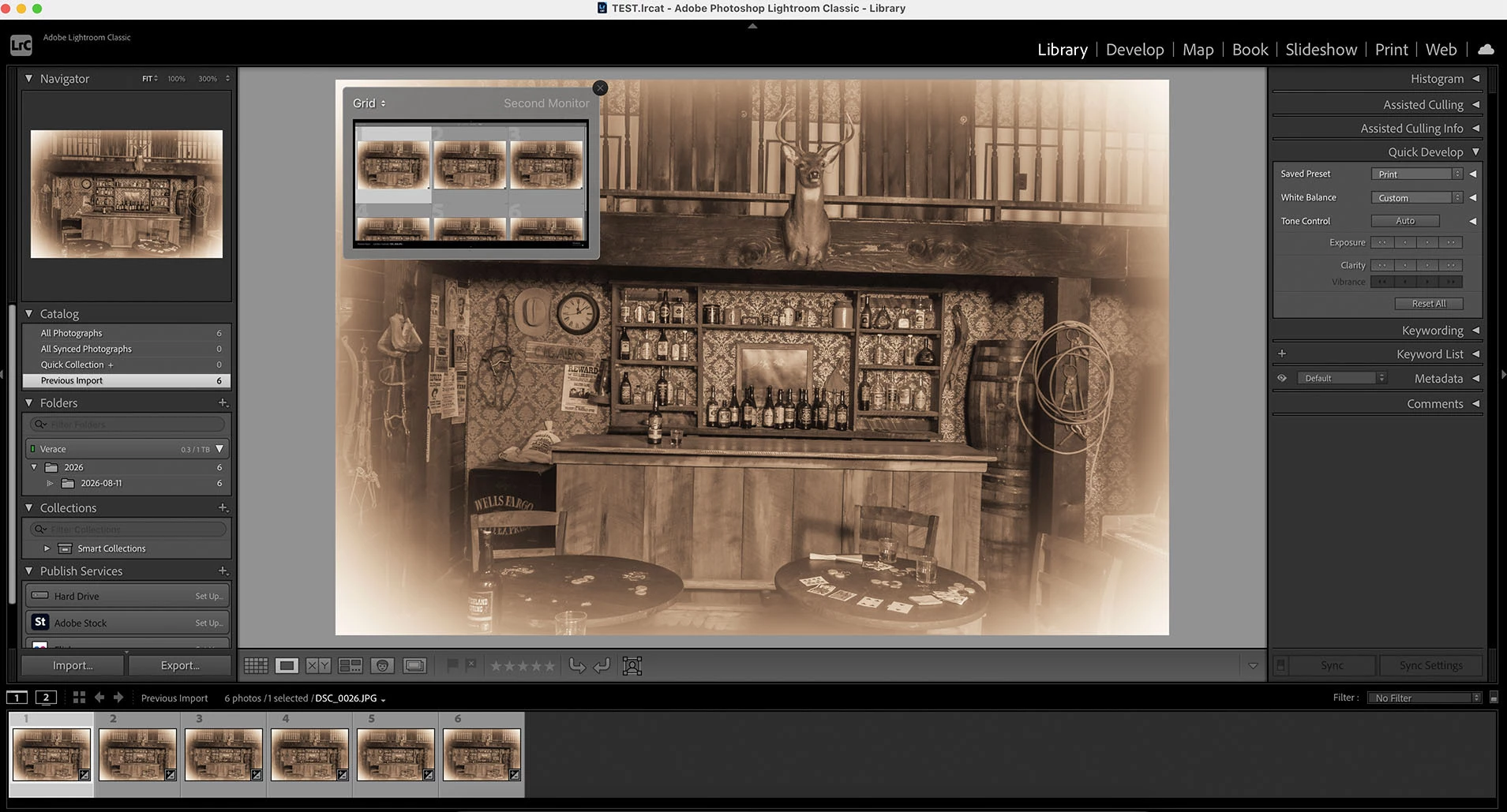
Task: Click Set Up for Adobe Stock
Action: [x=209, y=623]
